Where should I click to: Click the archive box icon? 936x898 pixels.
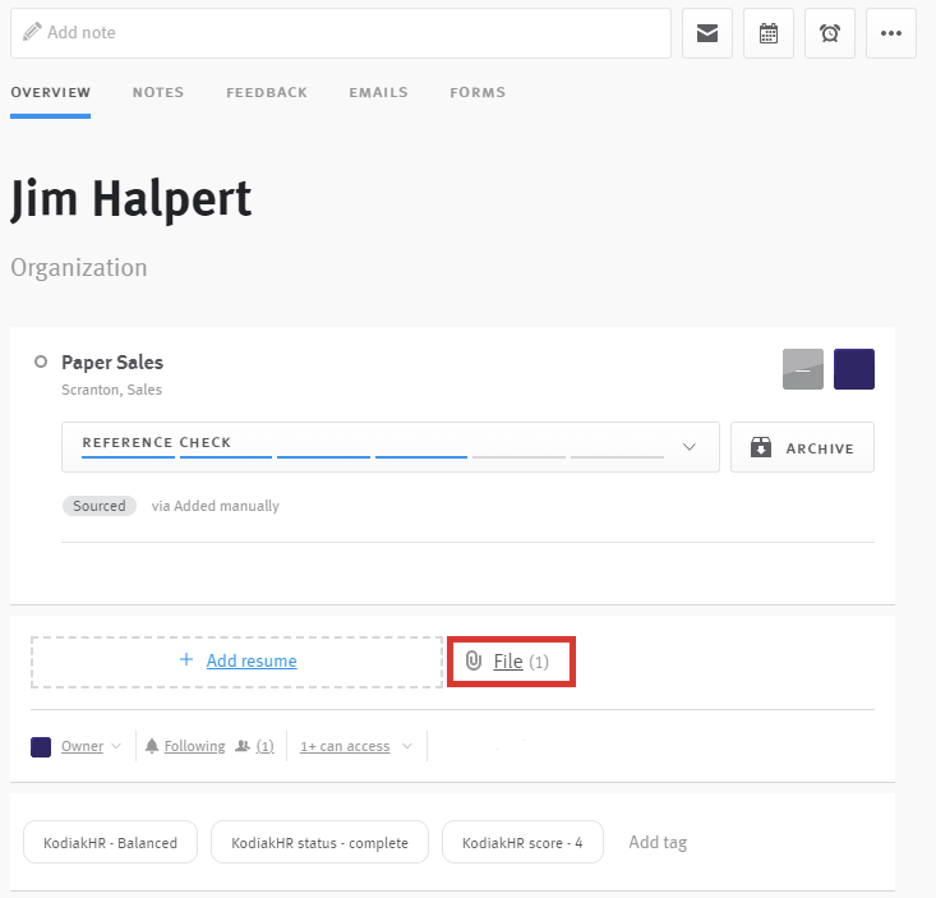point(760,447)
